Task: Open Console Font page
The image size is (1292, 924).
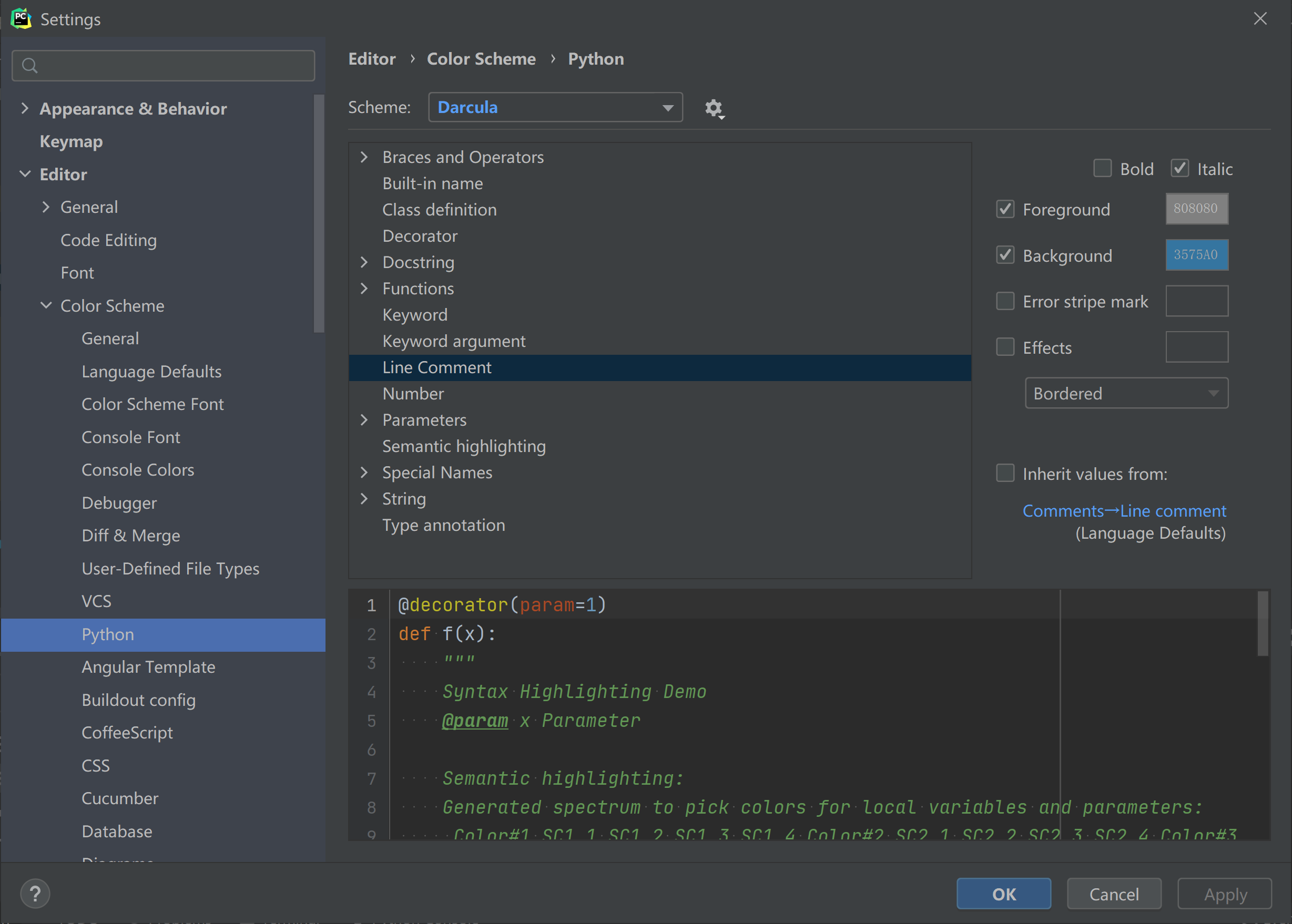Action: (x=130, y=437)
